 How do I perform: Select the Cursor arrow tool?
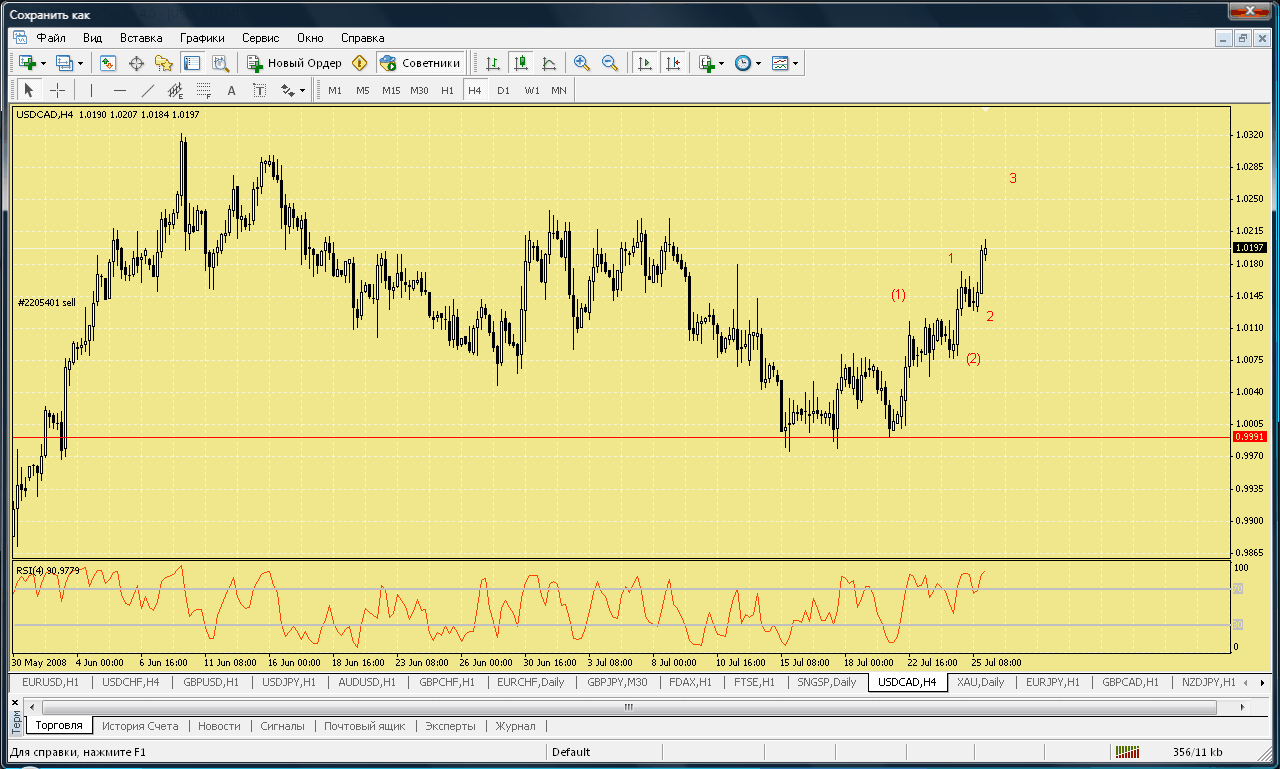click(28, 90)
